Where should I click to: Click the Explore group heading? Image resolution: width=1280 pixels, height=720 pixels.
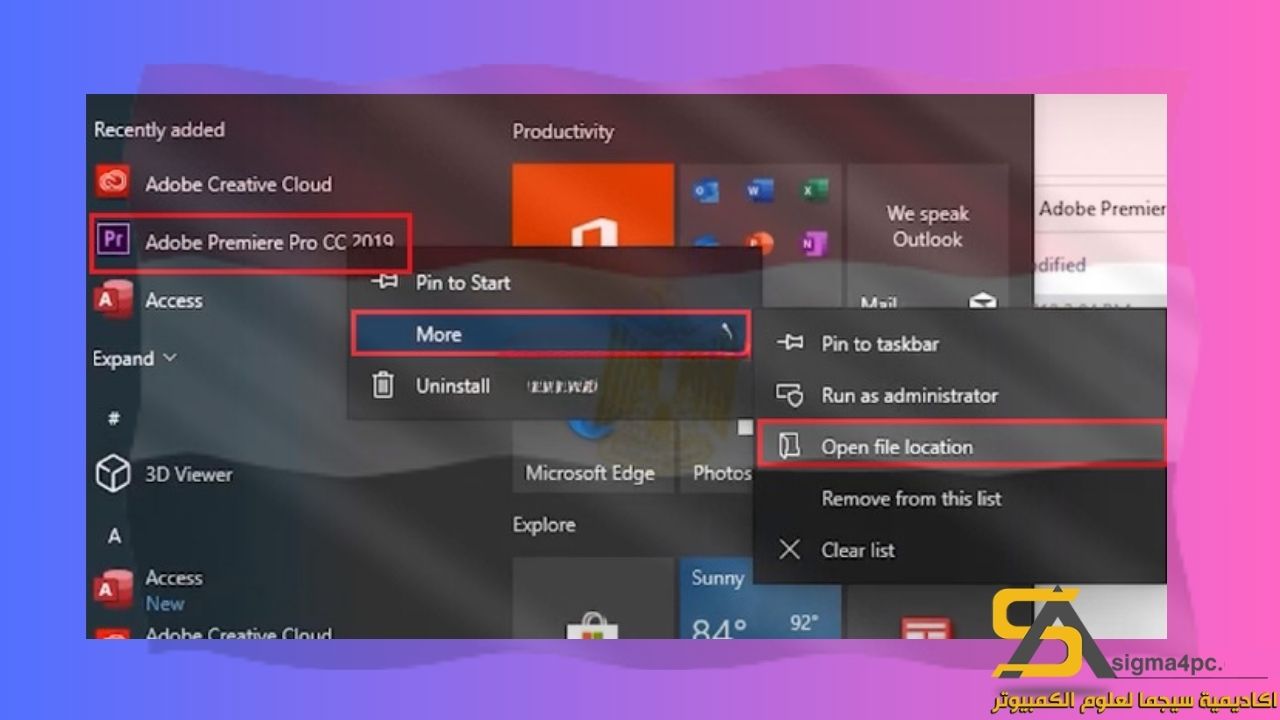(x=544, y=524)
